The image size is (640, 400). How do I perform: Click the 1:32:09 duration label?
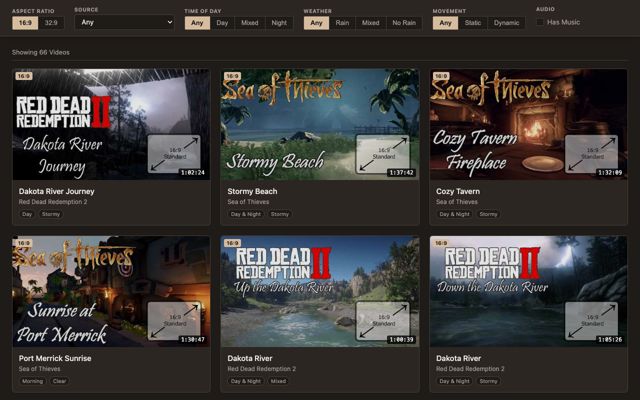[610, 173]
